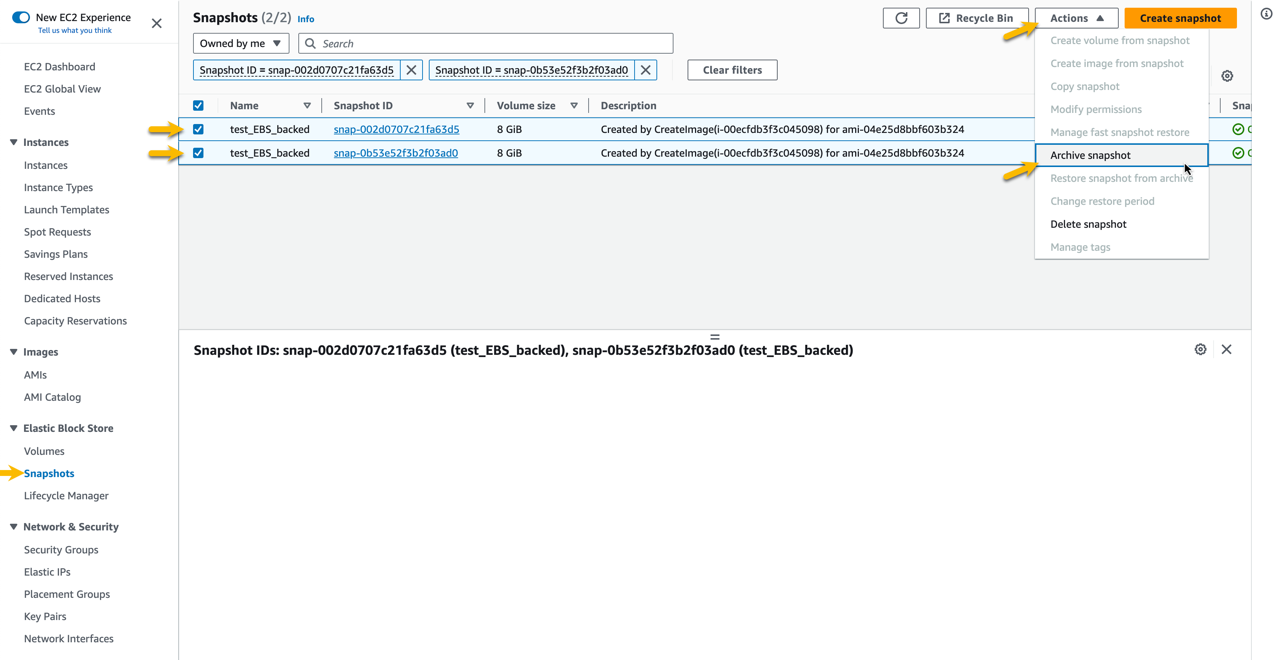Open the Name column sort dropdown
The image size is (1286, 660).
click(x=307, y=105)
